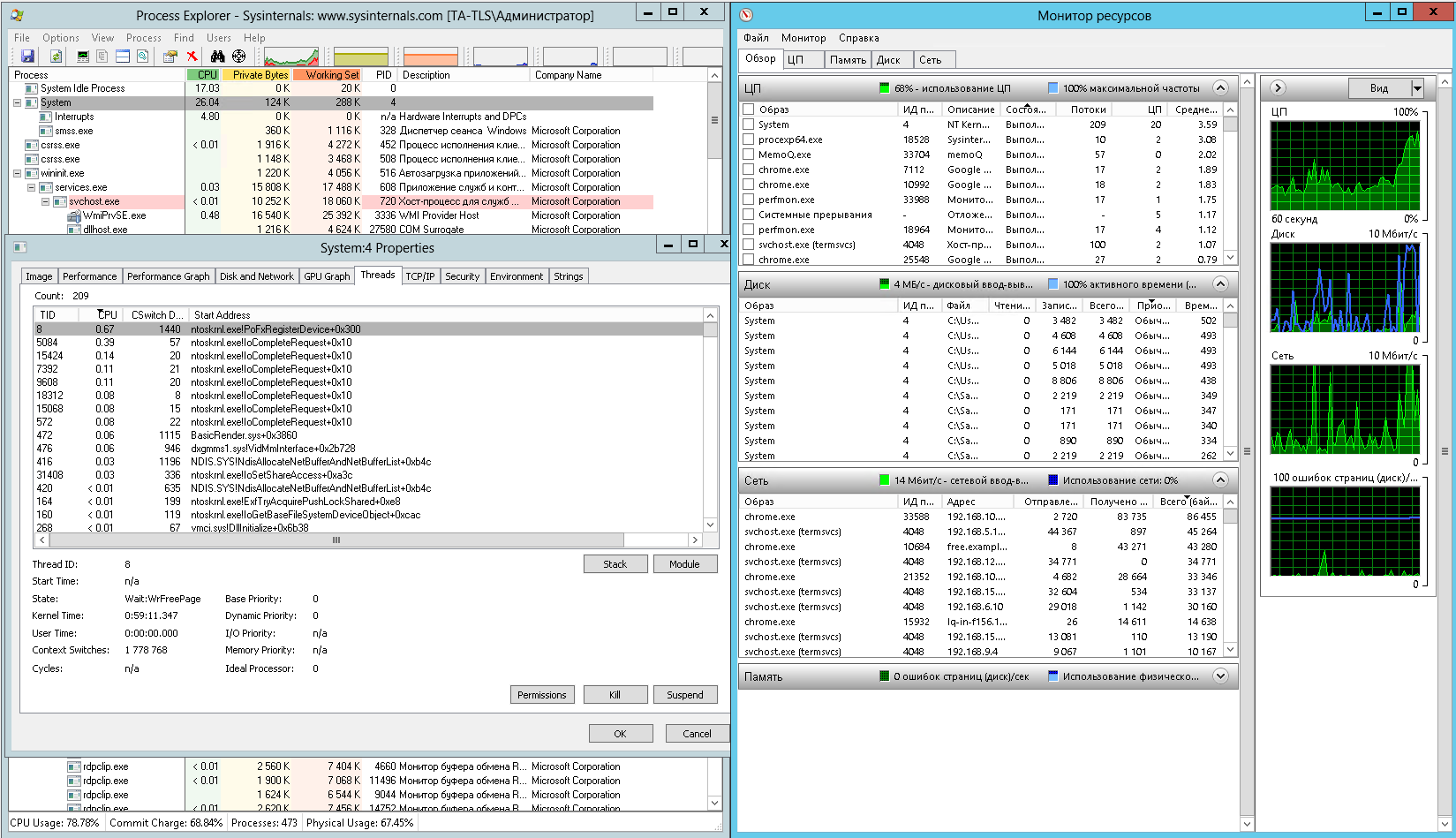Click the System:4 Properties dialog title icon
The height and width of the screenshot is (838, 1456).
click(20, 247)
